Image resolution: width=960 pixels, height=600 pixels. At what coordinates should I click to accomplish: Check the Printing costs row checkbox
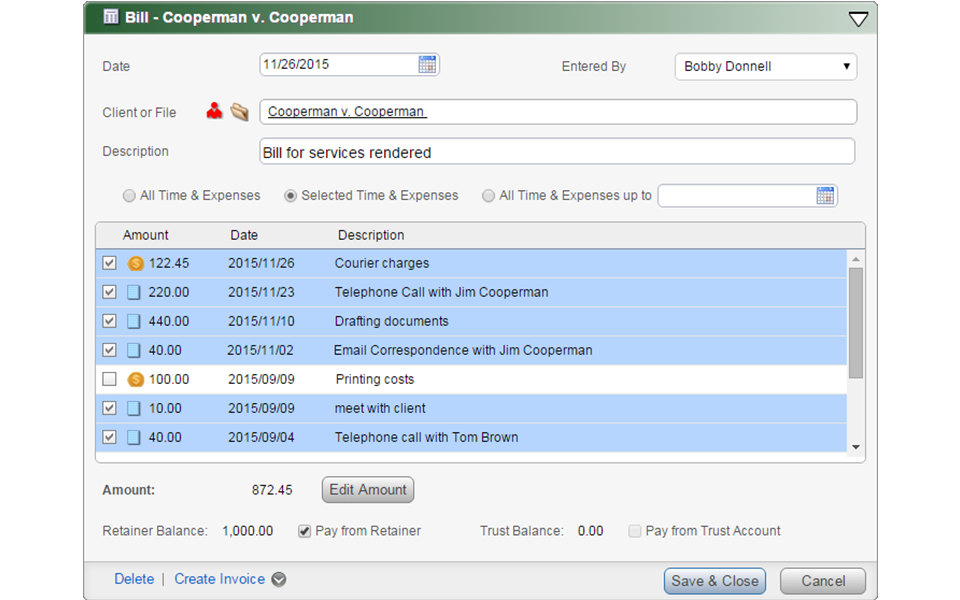click(x=110, y=379)
